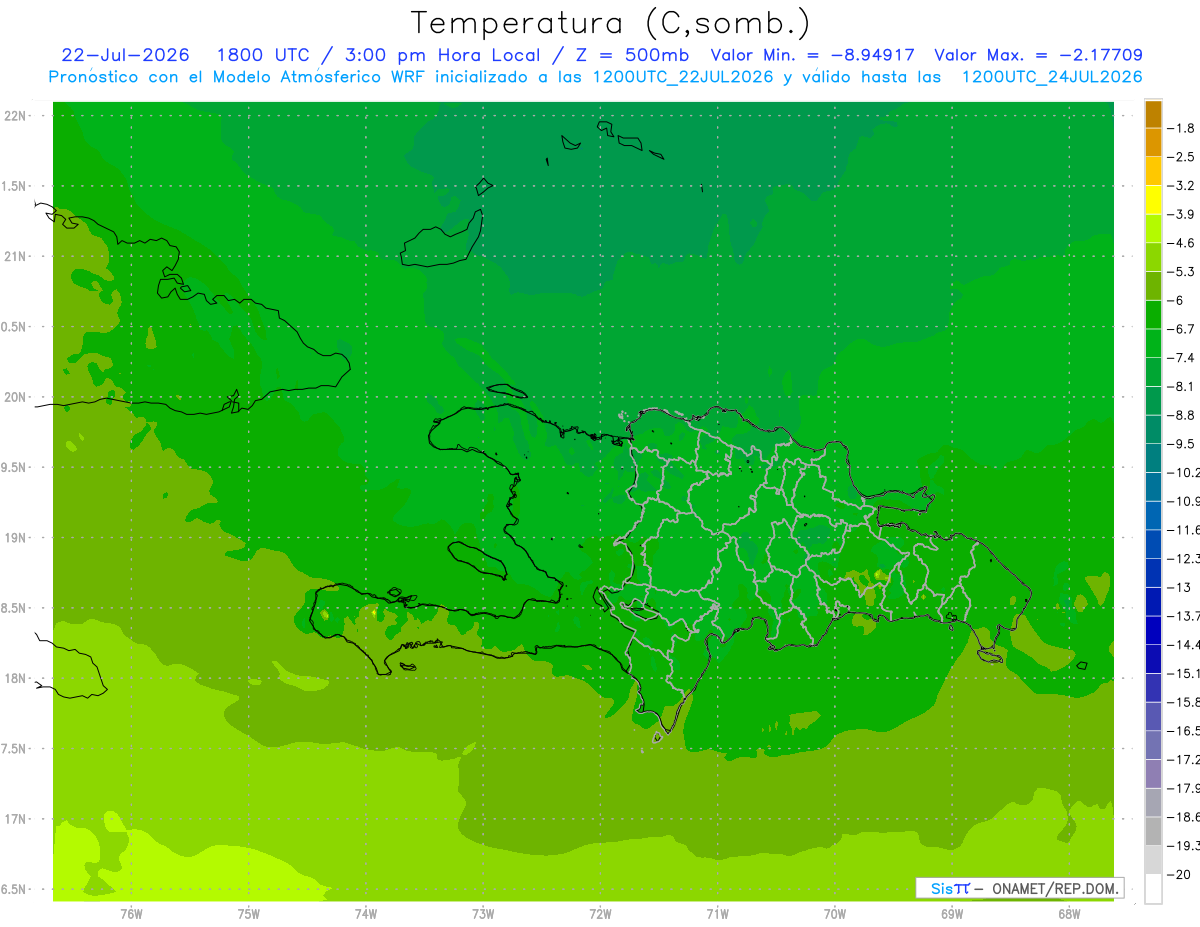Image resolution: width=1200 pixels, height=927 pixels.
Task: Pick the gray swatch between -18.6 and -19.3
Action: point(1153,831)
